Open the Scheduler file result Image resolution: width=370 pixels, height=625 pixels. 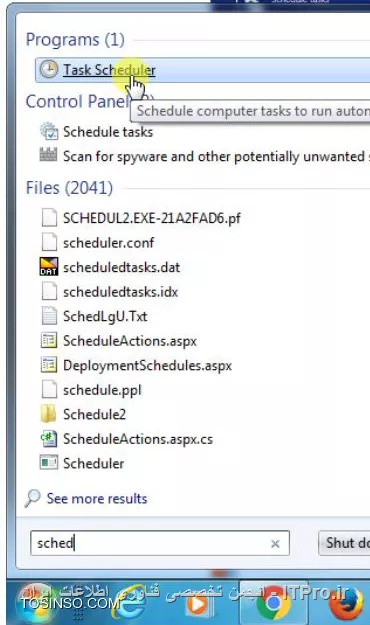[x=94, y=464]
